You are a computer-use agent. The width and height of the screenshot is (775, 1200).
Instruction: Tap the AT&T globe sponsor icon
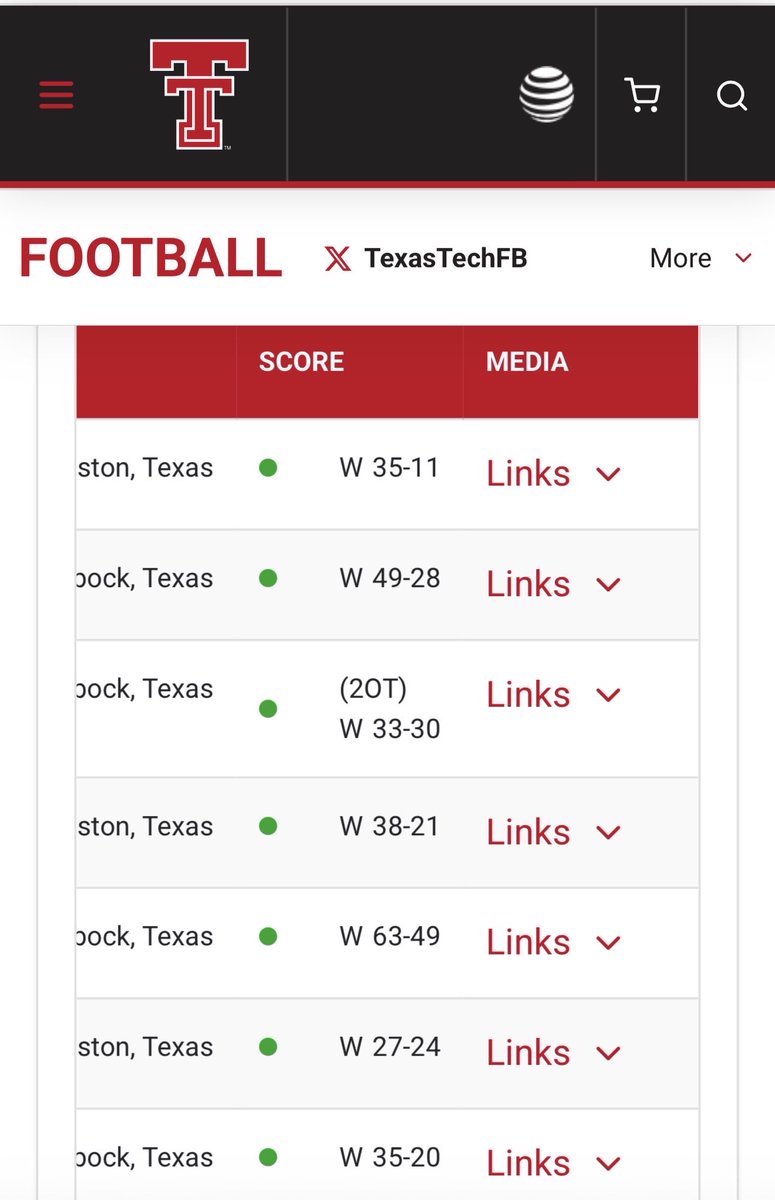547,95
